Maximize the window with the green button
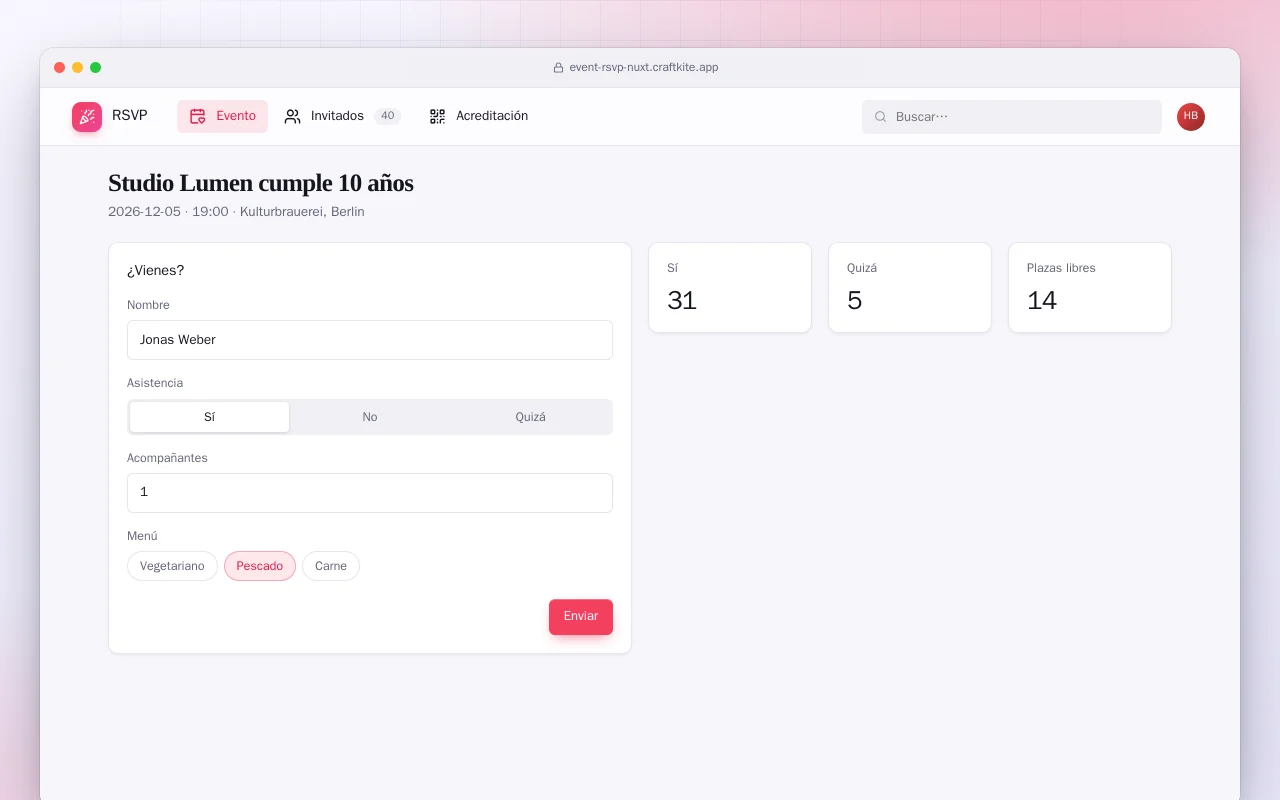The width and height of the screenshot is (1280, 800). coord(96,68)
